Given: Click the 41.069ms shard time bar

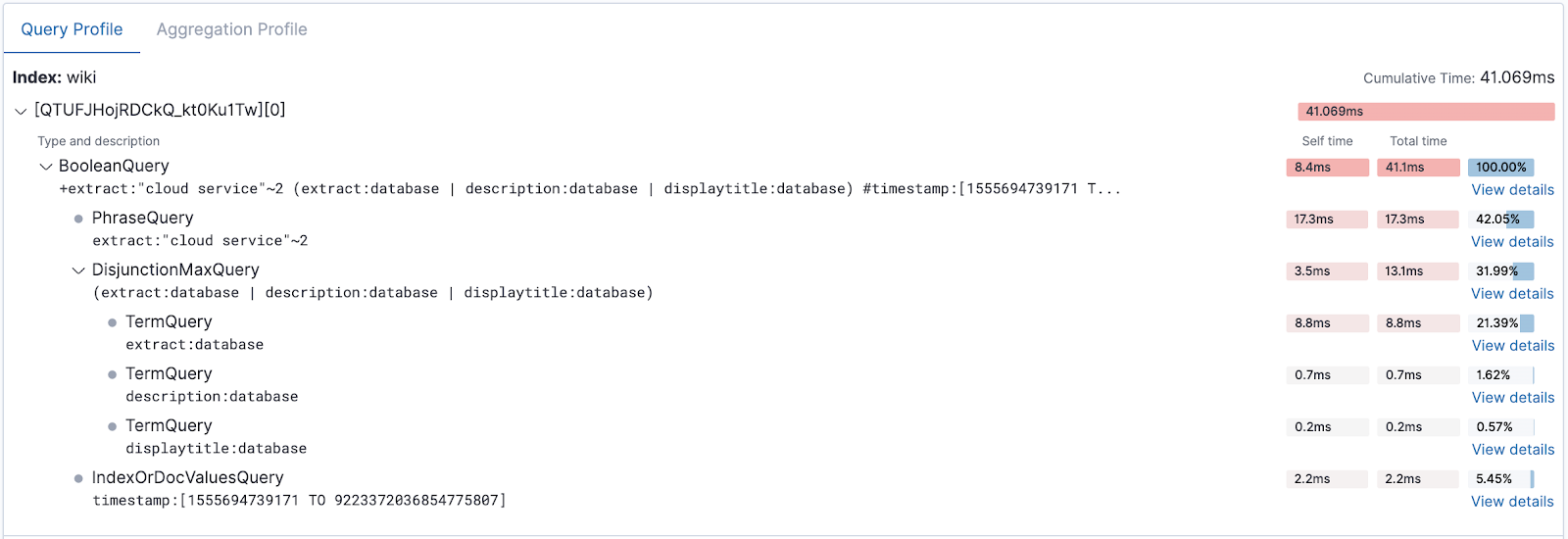Looking at the screenshot, I should pos(1426,112).
